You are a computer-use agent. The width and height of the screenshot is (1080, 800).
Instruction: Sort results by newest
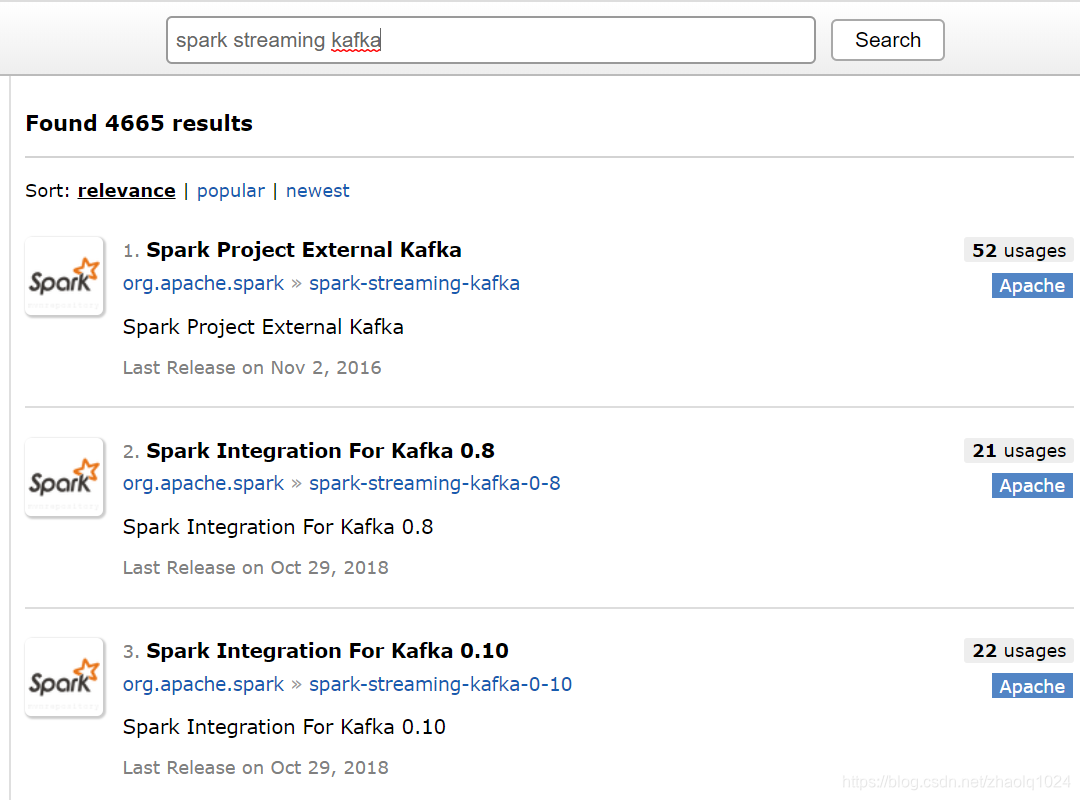[318, 191]
